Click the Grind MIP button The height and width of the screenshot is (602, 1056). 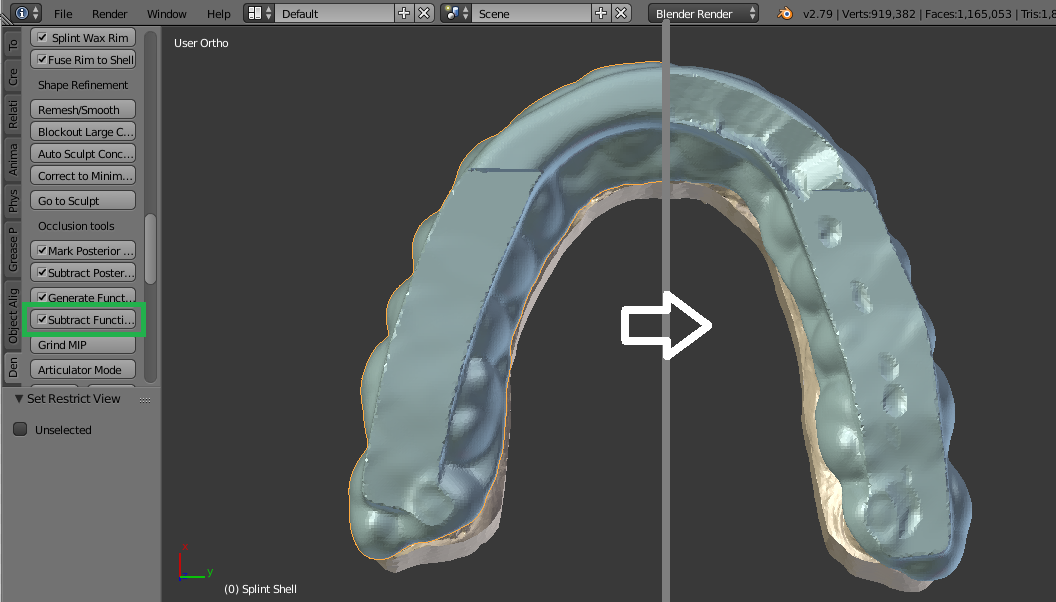click(83, 344)
